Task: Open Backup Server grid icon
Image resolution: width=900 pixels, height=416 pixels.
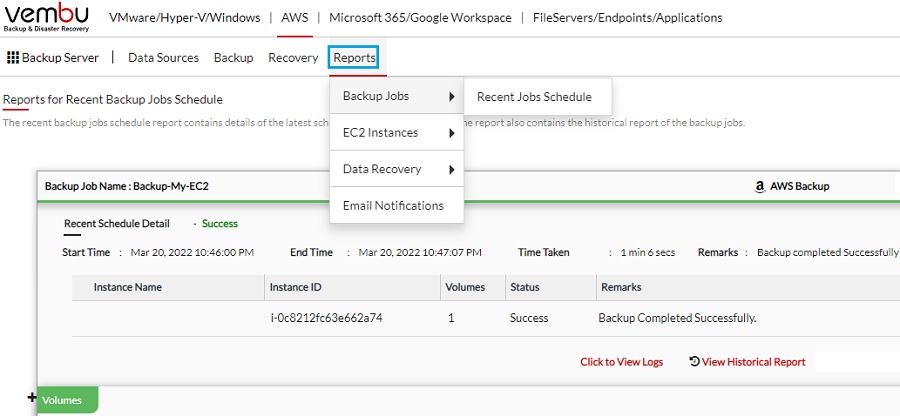Action: (x=13, y=57)
